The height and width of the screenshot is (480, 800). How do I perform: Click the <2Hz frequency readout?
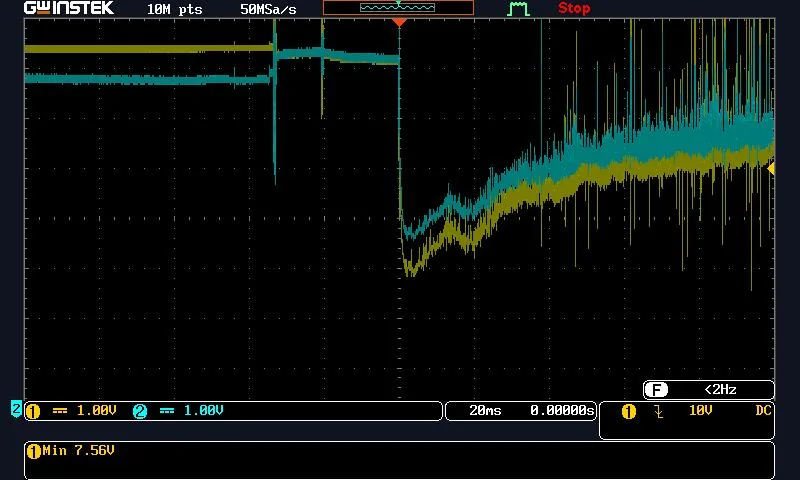tap(720, 390)
